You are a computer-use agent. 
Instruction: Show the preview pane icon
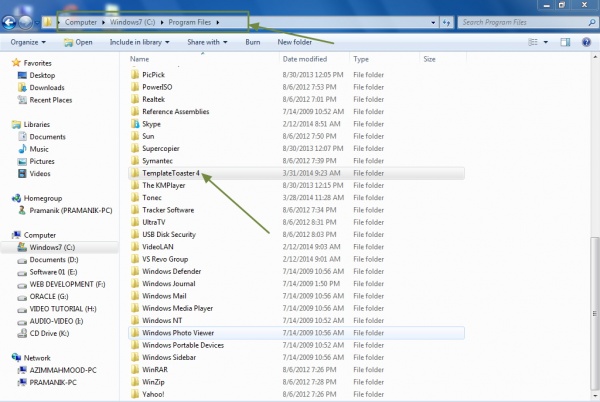coord(565,42)
